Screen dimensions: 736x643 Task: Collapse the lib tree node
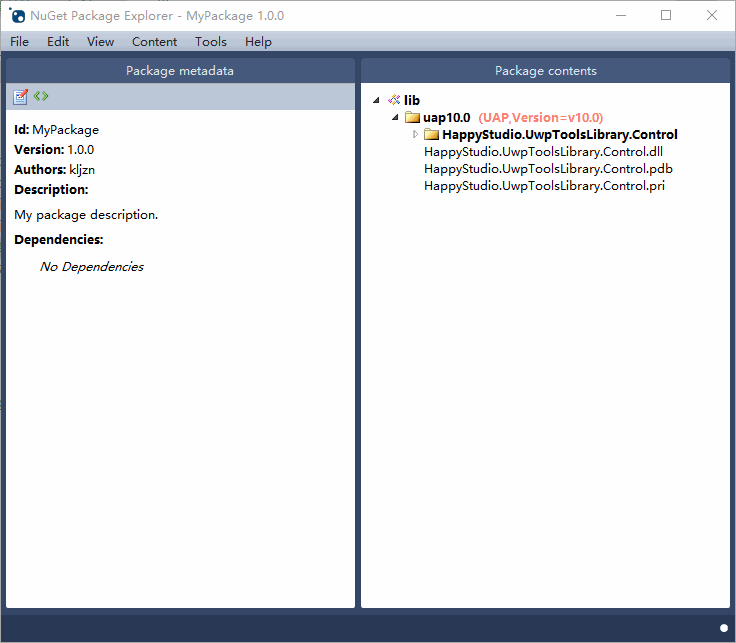pos(376,100)
